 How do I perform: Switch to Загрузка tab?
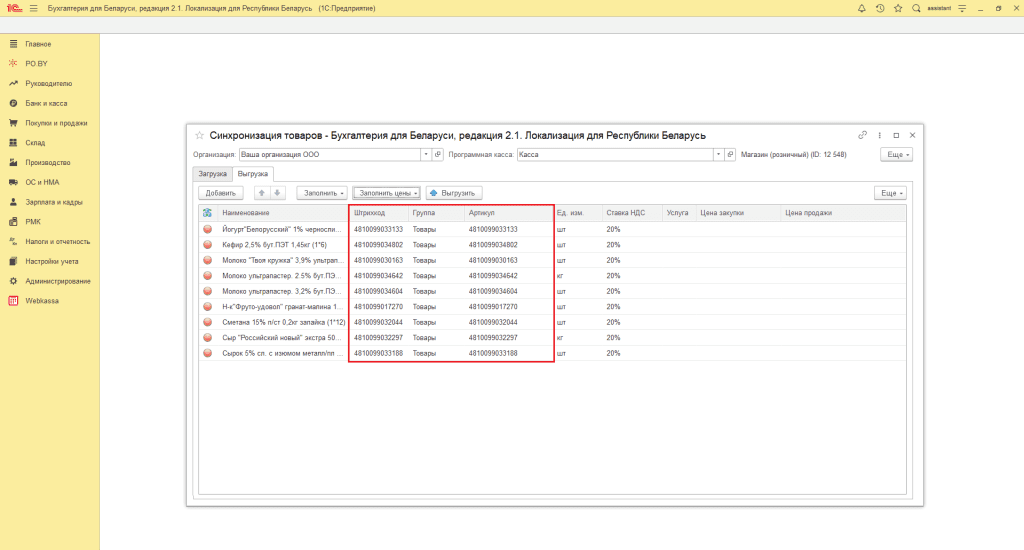point(212,174)
